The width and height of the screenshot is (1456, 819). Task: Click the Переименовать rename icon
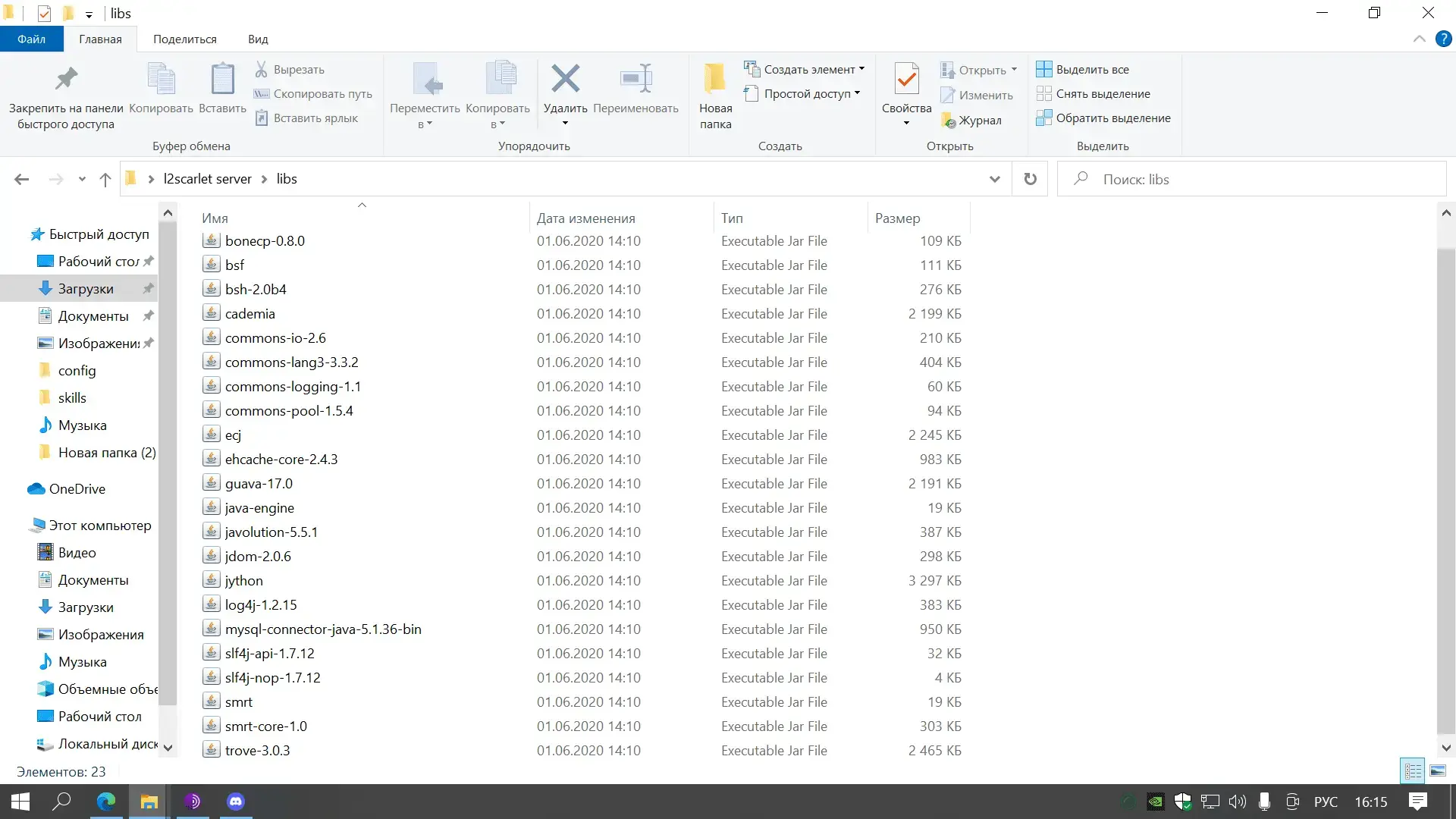tap(635, 78)
